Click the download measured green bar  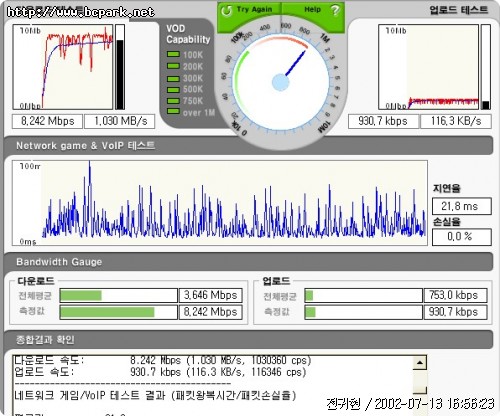tap(107, 312)
